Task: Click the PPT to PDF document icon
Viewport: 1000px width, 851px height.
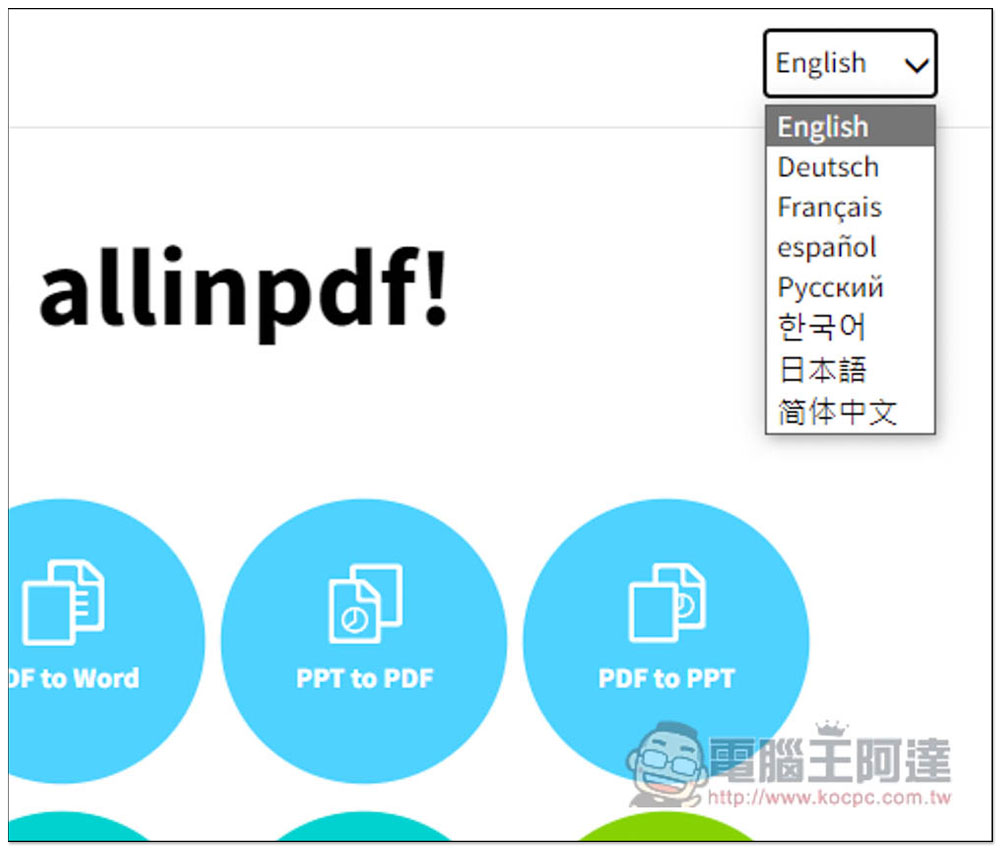Action: click(x=365, y=603)
